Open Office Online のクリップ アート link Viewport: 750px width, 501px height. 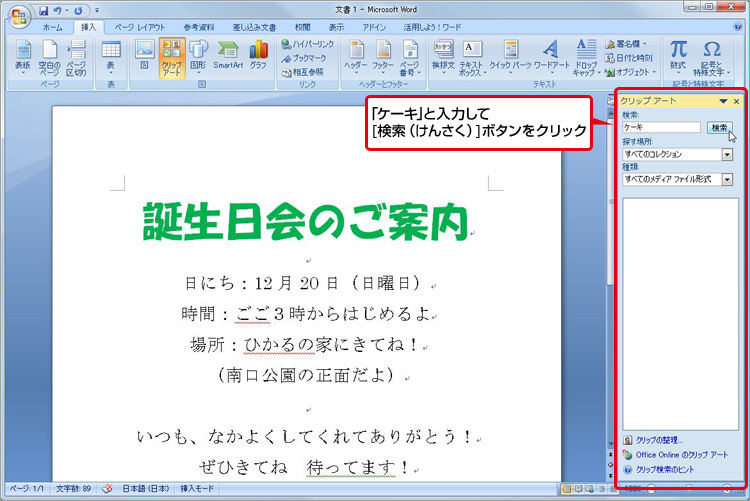(x=682, y=455)
